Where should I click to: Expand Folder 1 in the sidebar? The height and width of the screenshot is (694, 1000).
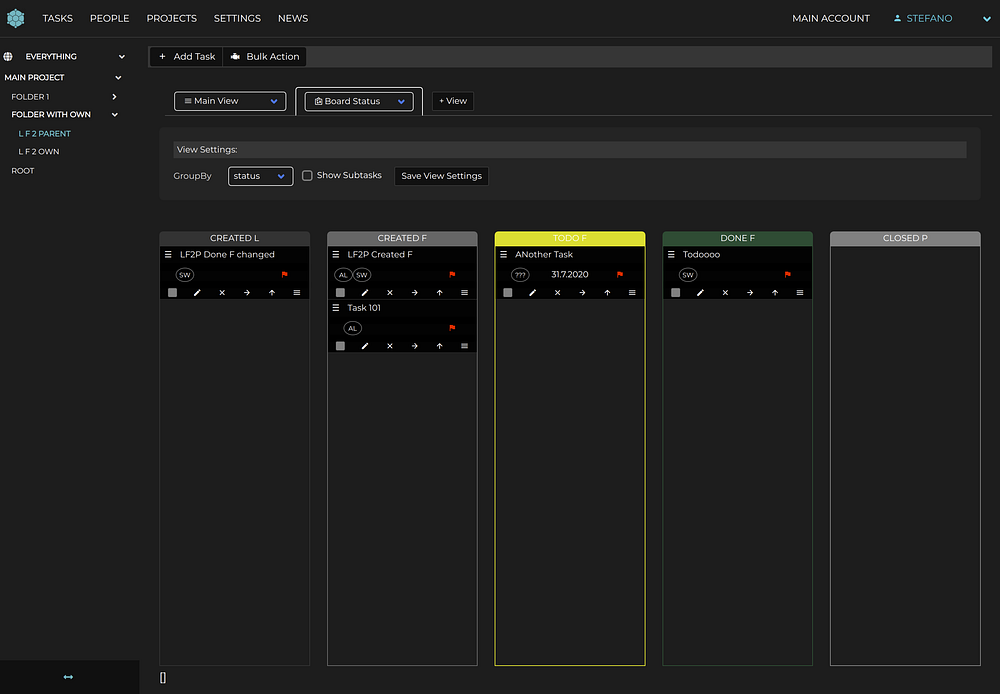114,97
